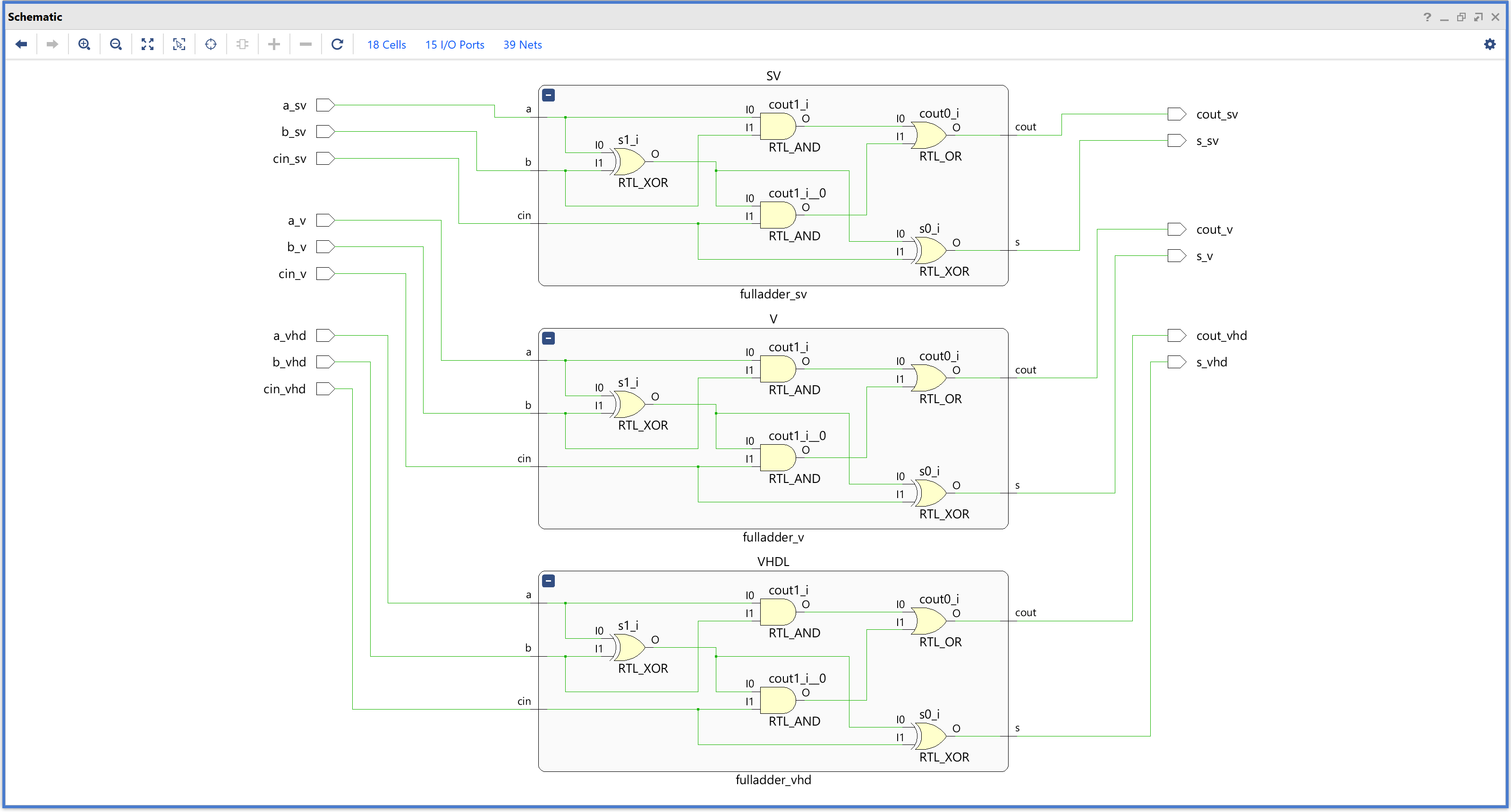This screenshot has width=1511, height=812.
Task: Click the Zoom Fit icon
Action: (x=147, y=44)
